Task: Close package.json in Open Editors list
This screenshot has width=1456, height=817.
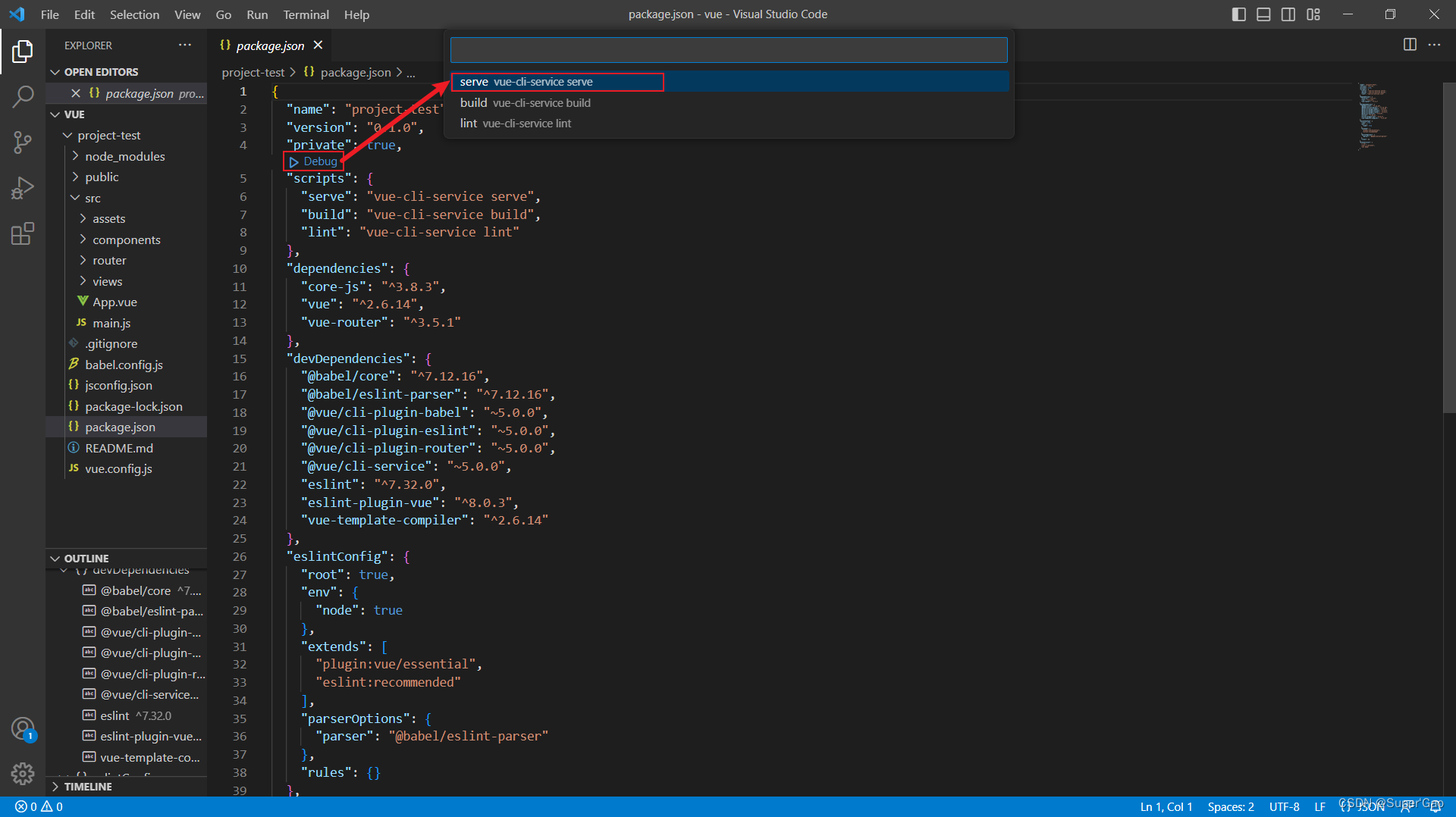Action: pos(76,93)
